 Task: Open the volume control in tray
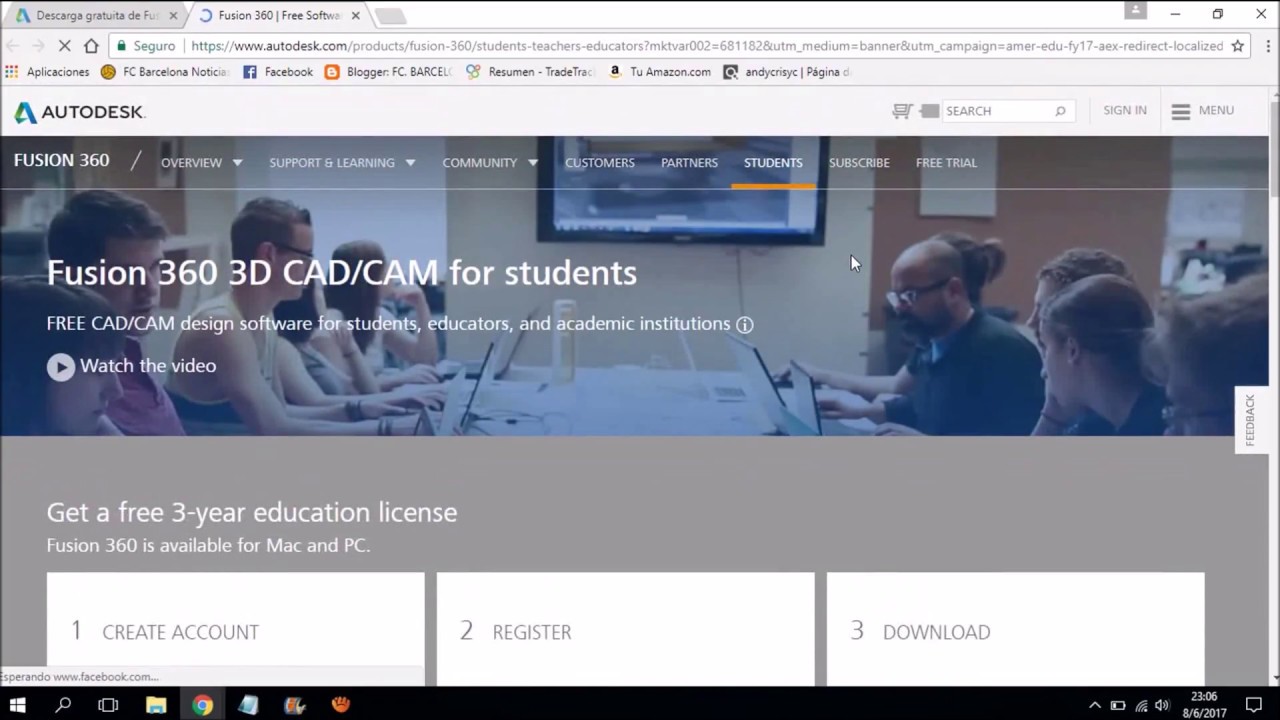1161,705
